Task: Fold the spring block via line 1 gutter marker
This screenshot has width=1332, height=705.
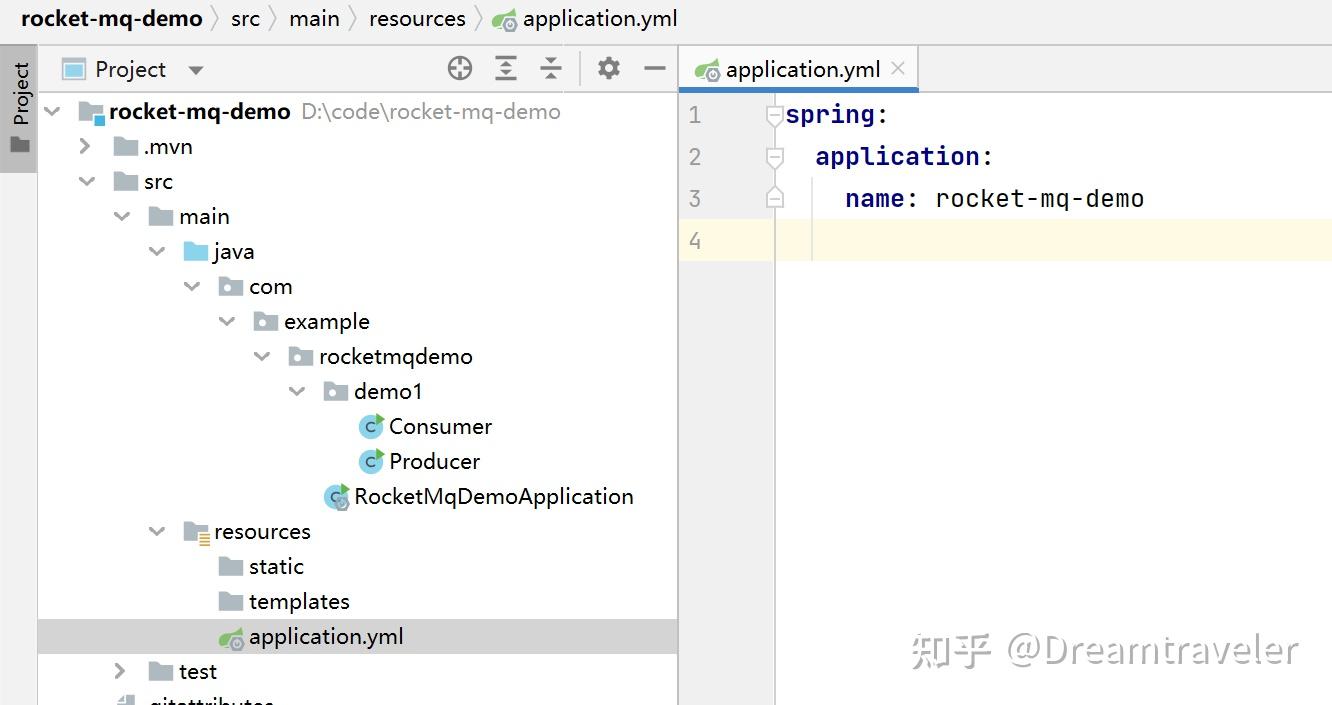Action: [x=773, y=114]
